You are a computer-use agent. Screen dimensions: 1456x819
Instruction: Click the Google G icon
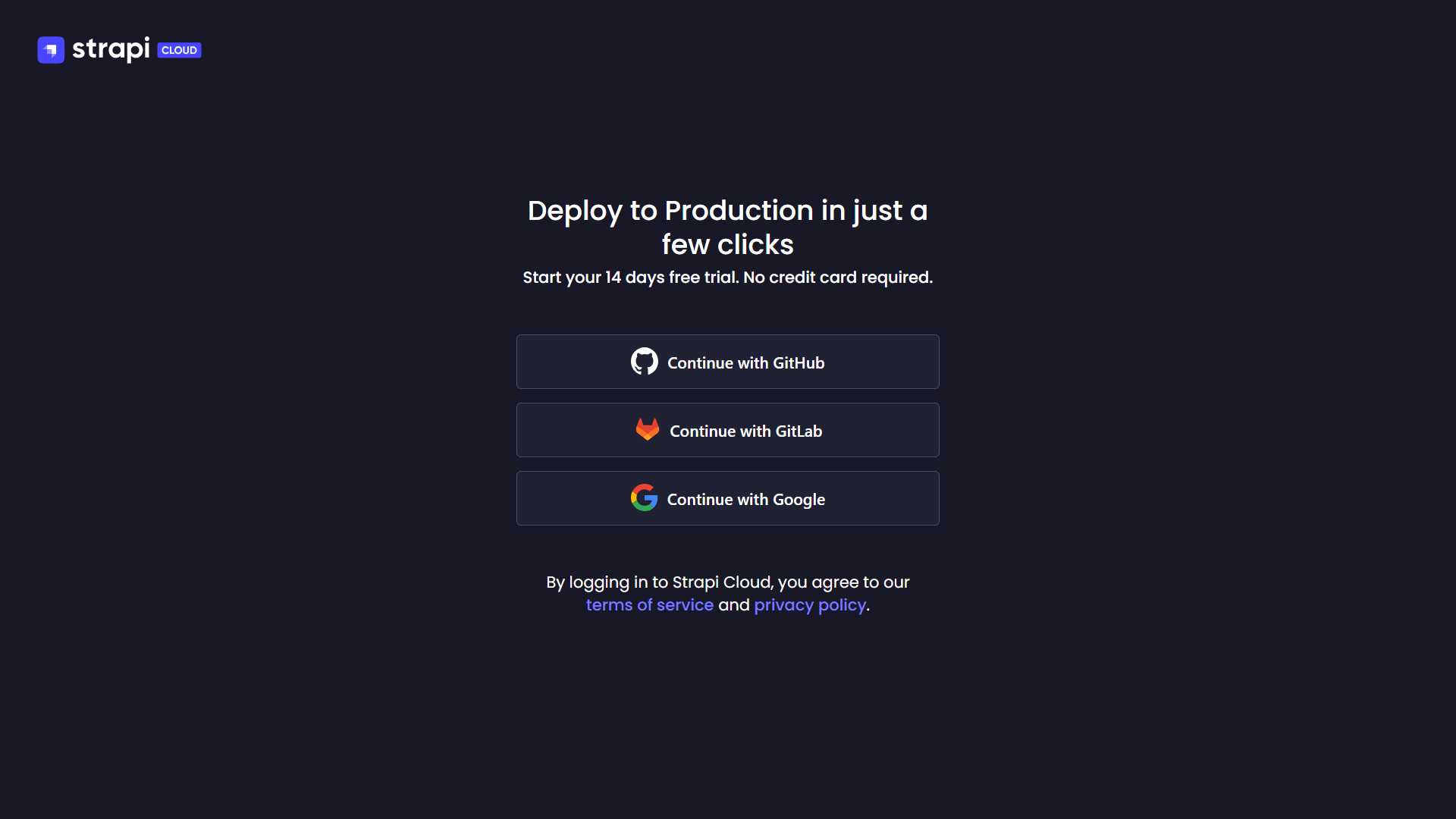click(x=645, y=498)
